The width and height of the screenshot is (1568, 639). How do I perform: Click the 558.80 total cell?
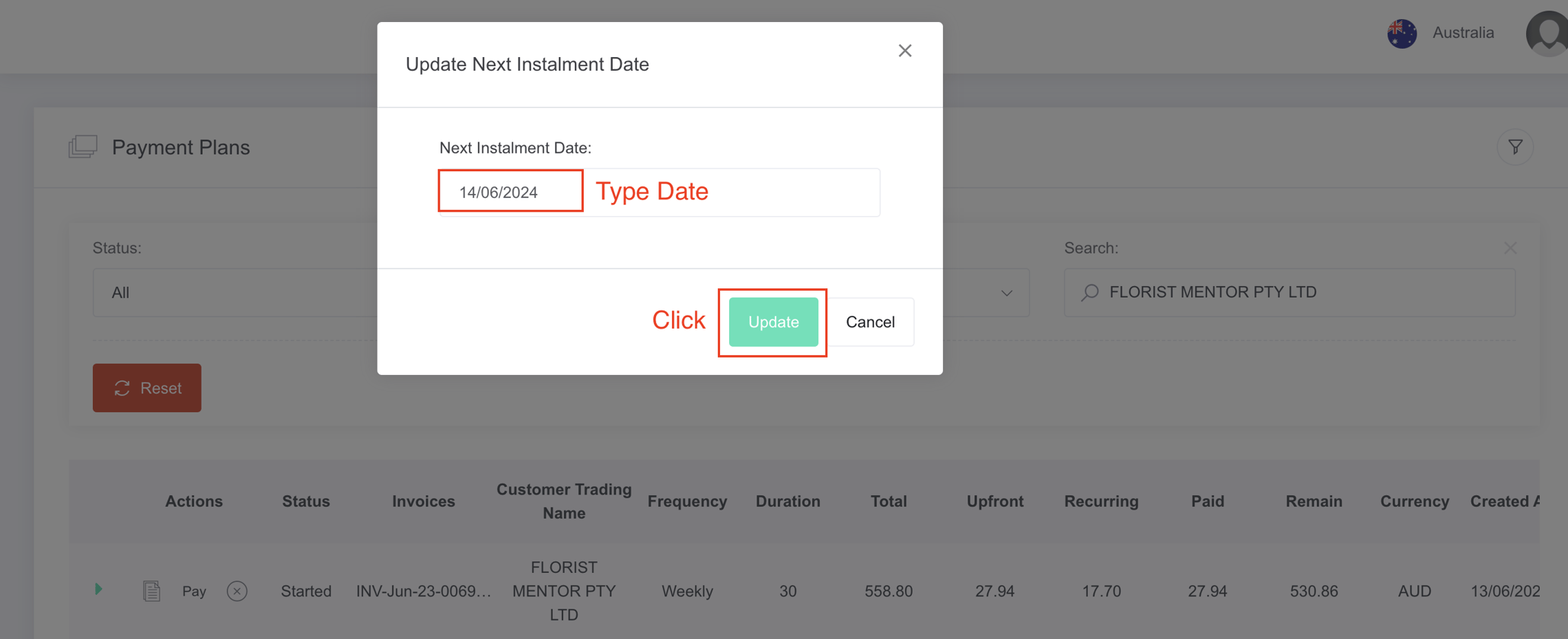(x=888, y=591)
